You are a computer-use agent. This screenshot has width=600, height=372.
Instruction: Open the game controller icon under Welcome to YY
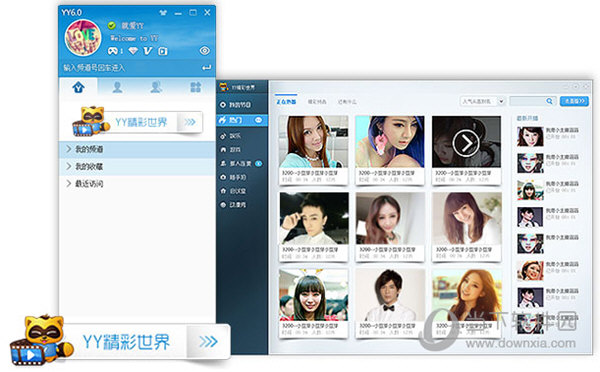point(113,51)
